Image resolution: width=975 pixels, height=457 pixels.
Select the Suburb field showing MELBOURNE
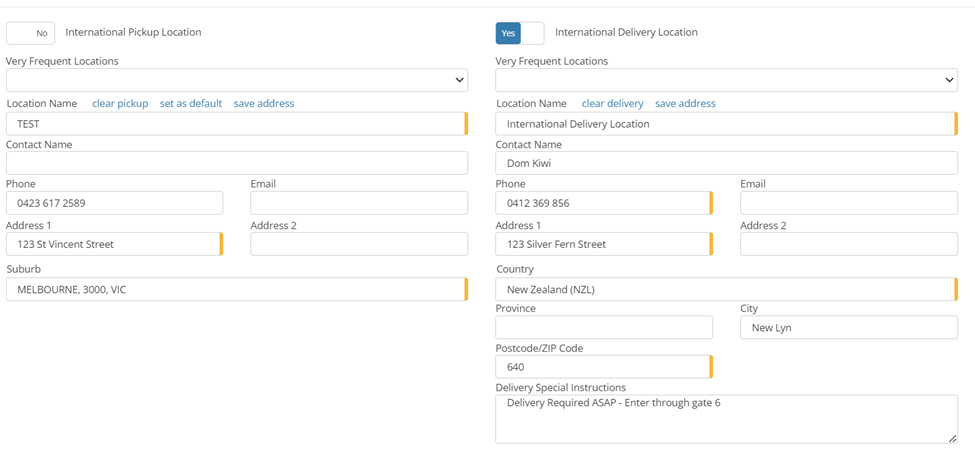[x=236, y=289]
